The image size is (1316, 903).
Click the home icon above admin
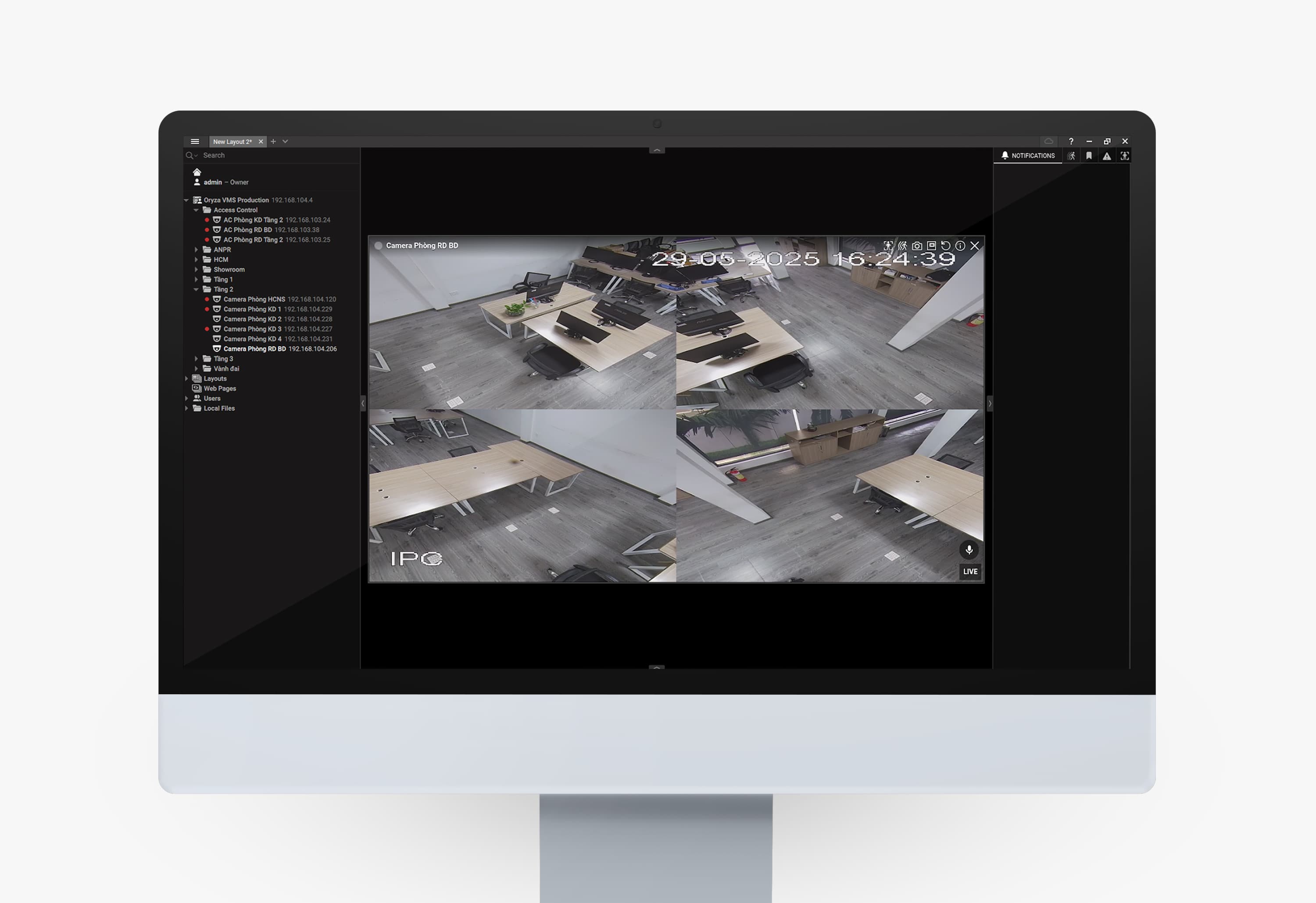(x=197, y=172)
